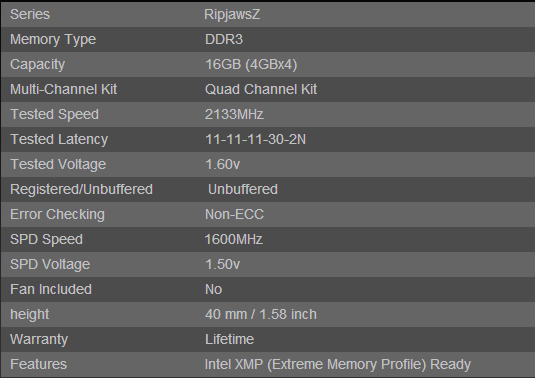
Task: Click the SPD Speed 1600MHz value
Action: tap(233, 239)
